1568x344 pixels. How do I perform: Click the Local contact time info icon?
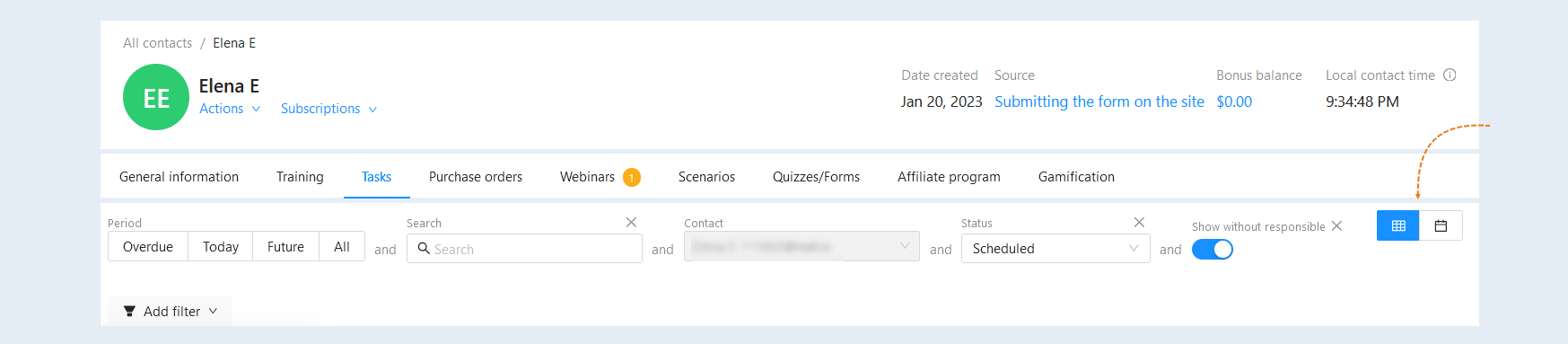(1450, 75)
